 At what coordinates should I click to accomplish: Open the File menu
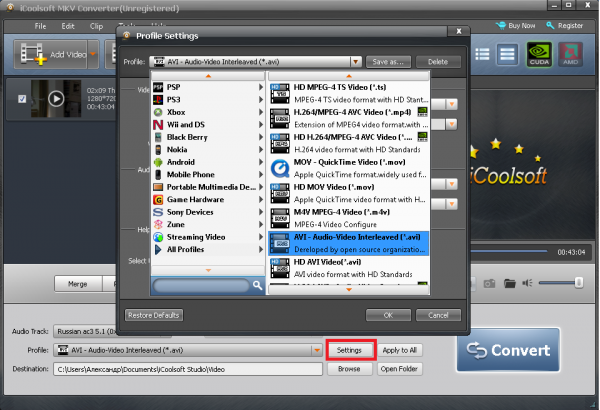[40, 26]
